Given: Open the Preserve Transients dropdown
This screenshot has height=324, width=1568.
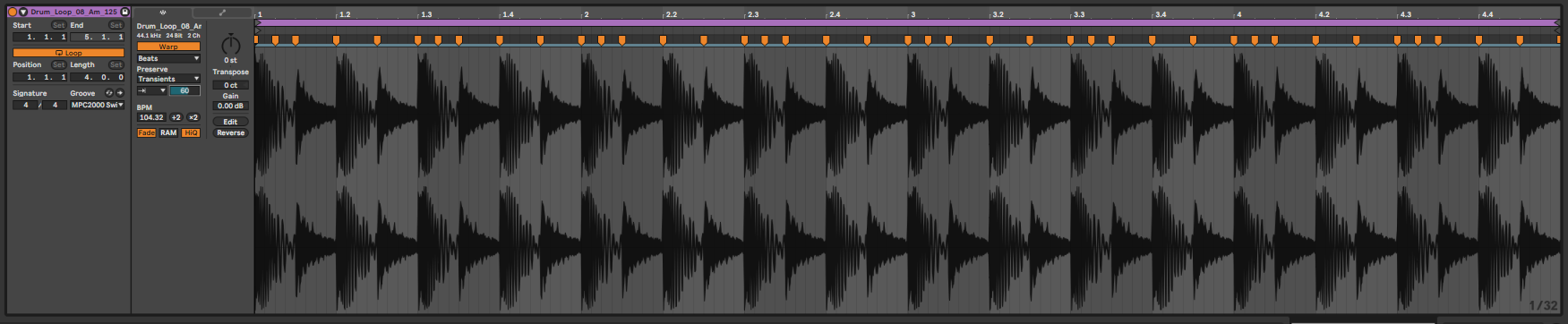Looking at the screenshot, I should point(168,79).
